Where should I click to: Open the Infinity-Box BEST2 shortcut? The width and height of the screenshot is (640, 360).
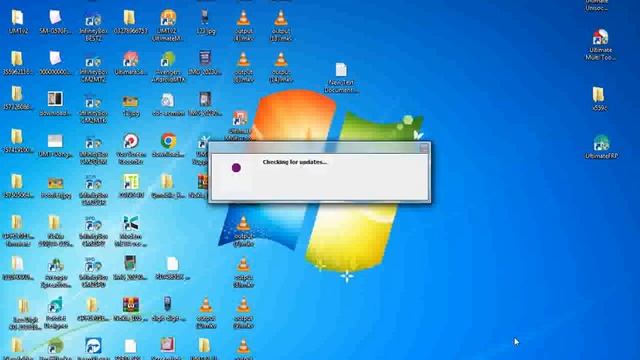coord(93,27)
